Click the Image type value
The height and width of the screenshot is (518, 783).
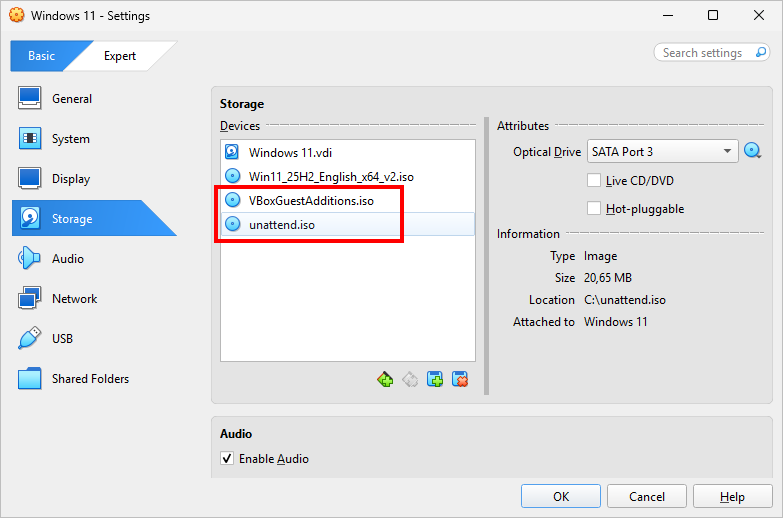600,256
